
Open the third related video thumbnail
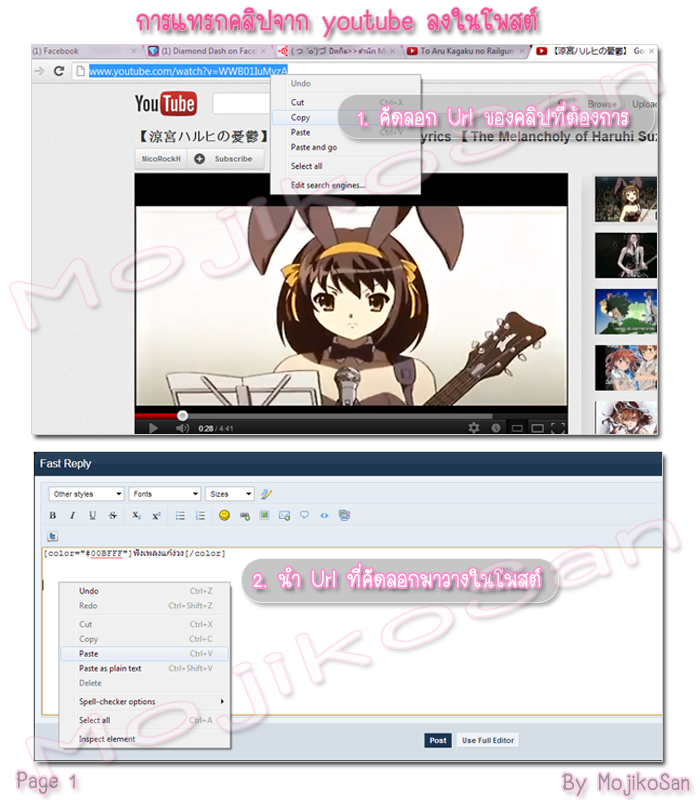(x=626, y=311)
